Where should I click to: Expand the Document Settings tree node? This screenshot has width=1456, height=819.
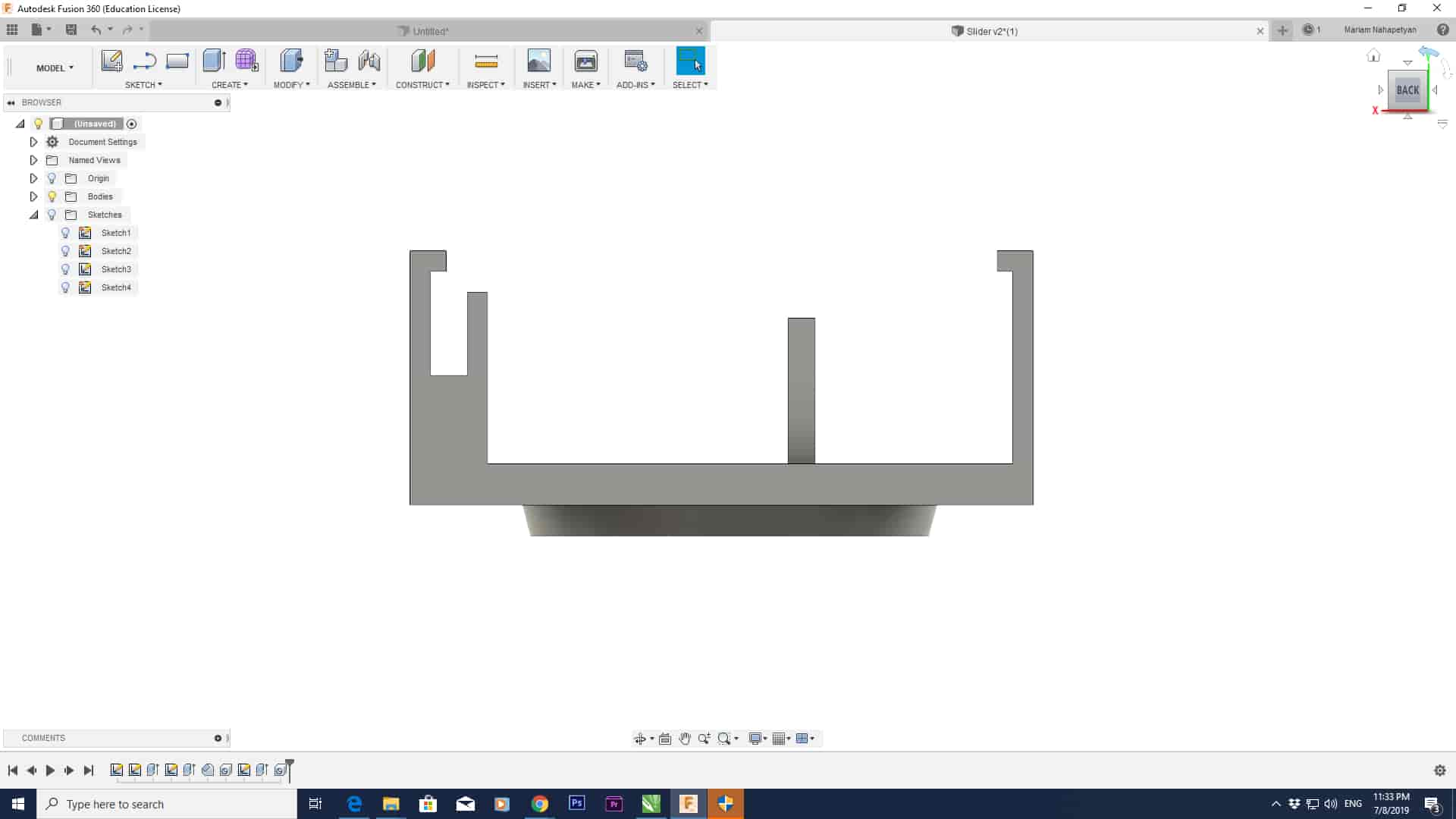coord(33,142)
